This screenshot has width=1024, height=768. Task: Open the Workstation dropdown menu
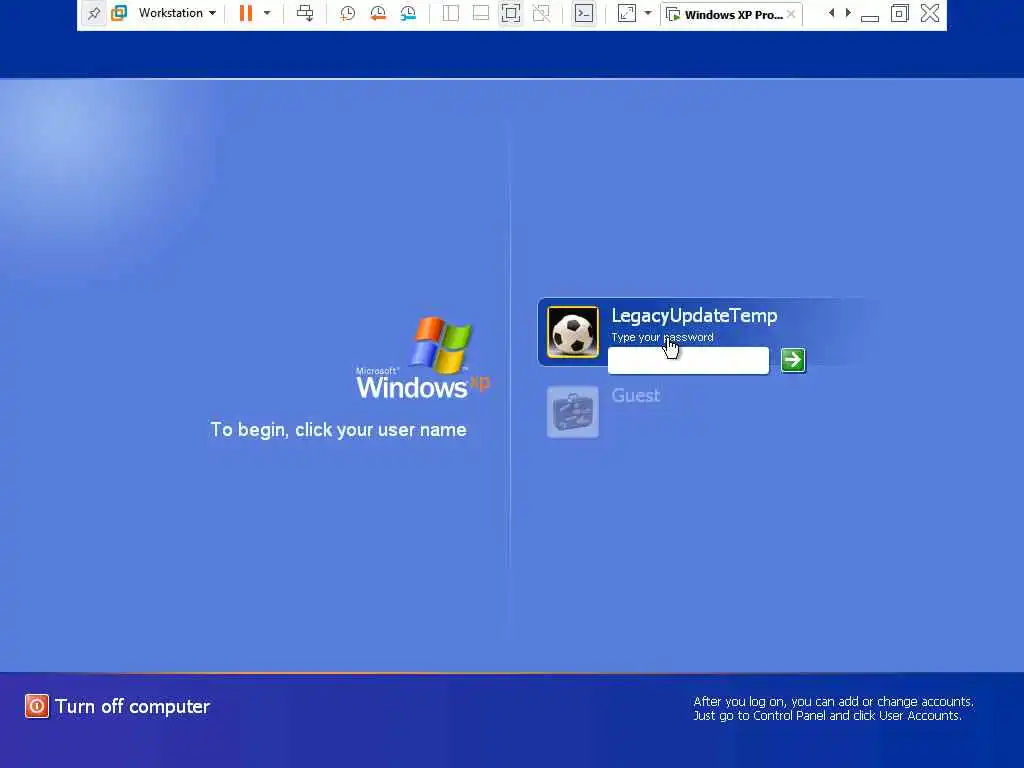pyautogui.click(x=177, y=13)
